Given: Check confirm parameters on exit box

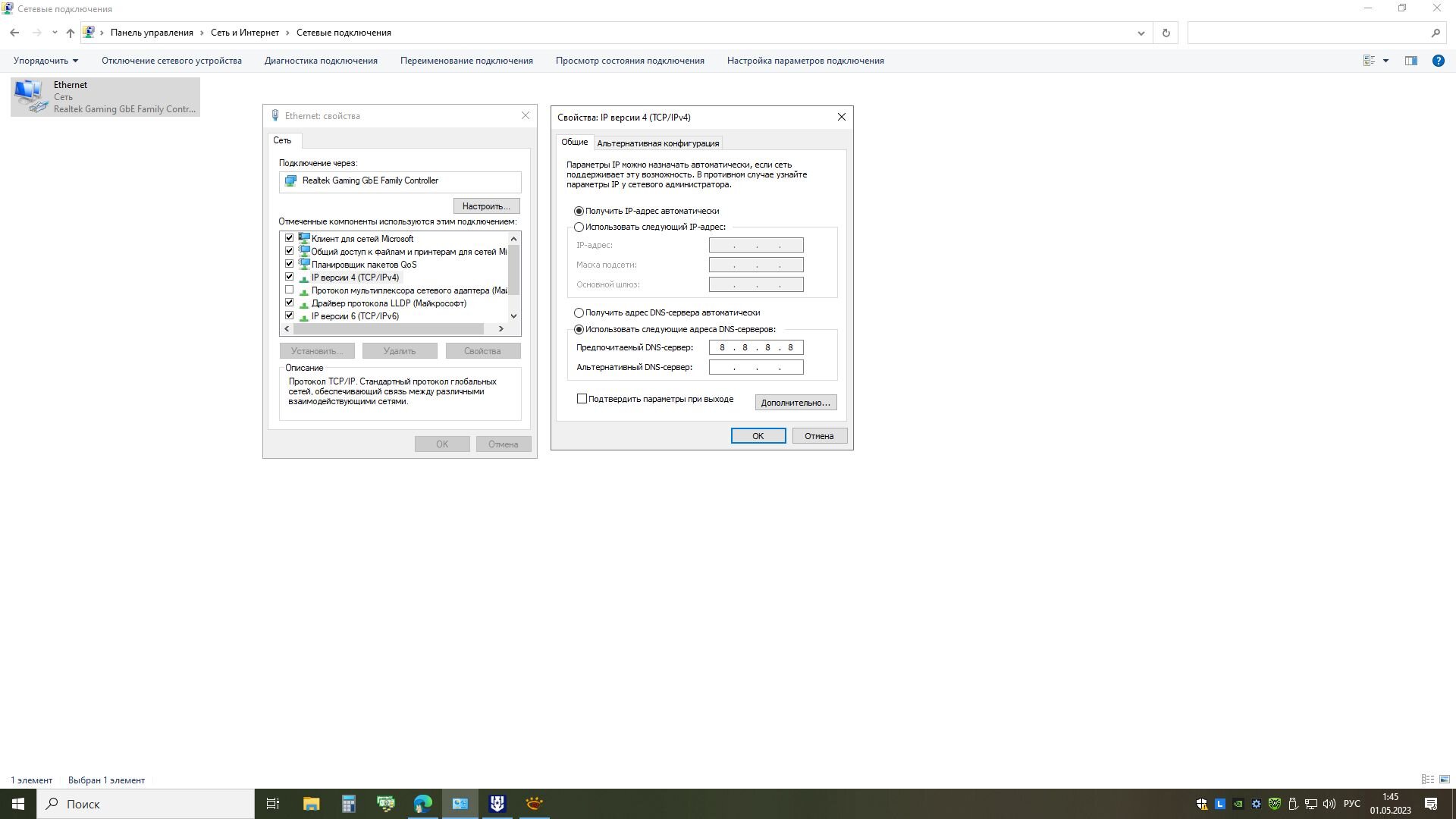Looking at the screenshot, I should pyautogui.click(x=582, y=399).
